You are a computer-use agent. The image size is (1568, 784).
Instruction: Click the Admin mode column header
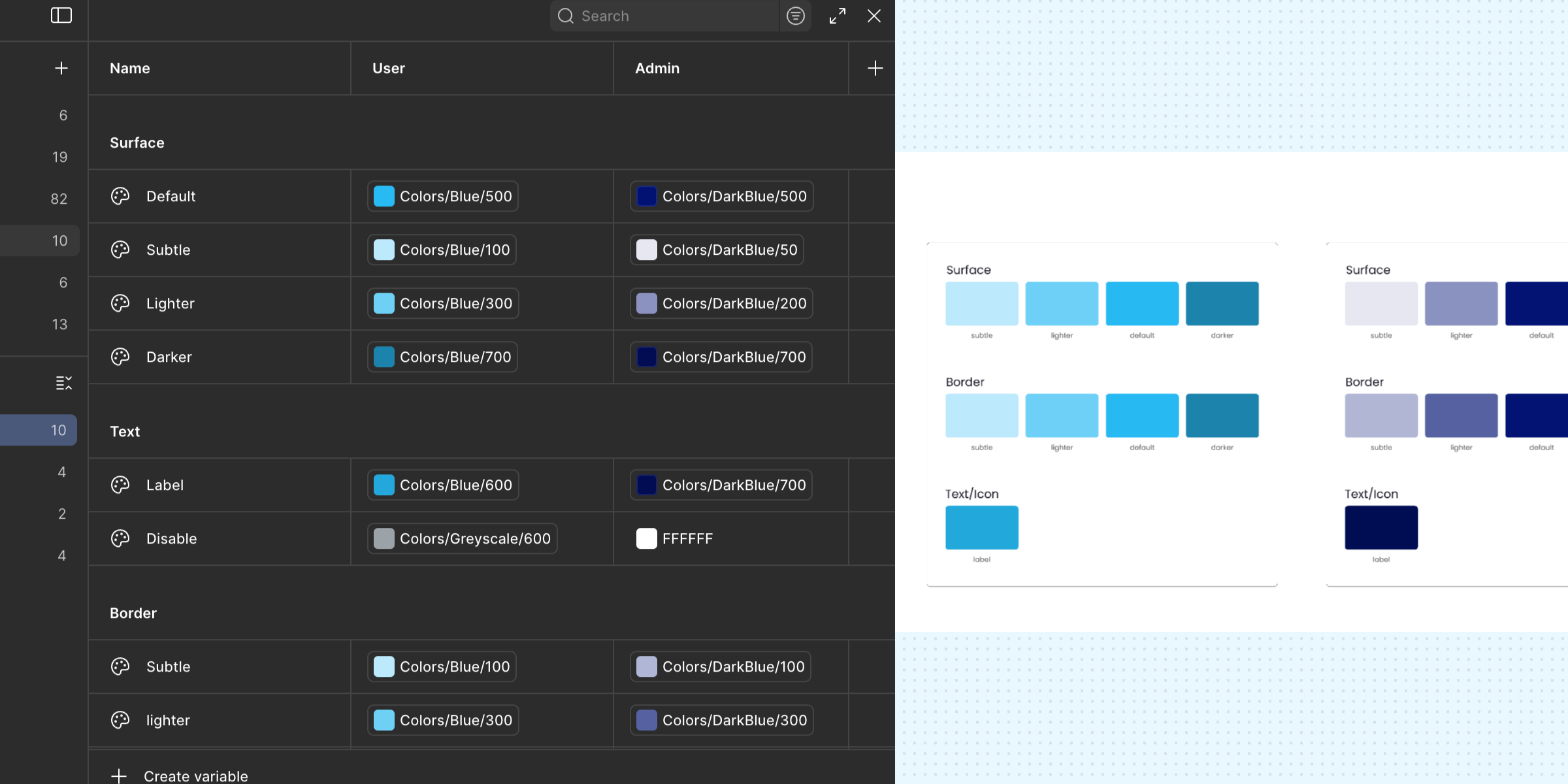657,68
